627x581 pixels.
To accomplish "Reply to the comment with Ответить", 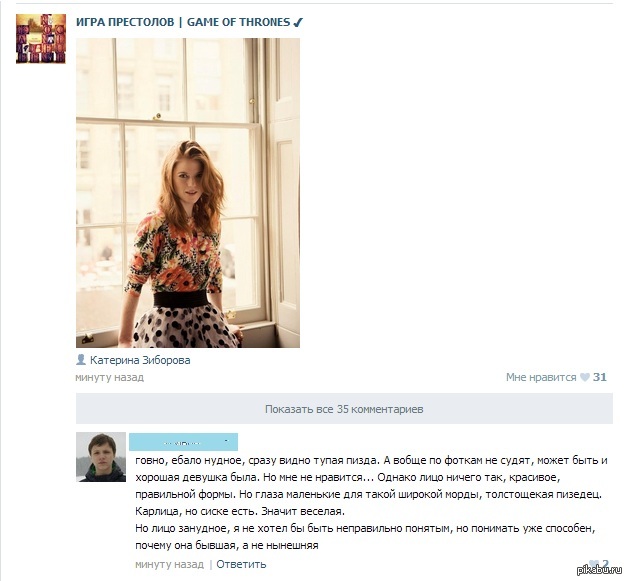I will tap(241, 564).
